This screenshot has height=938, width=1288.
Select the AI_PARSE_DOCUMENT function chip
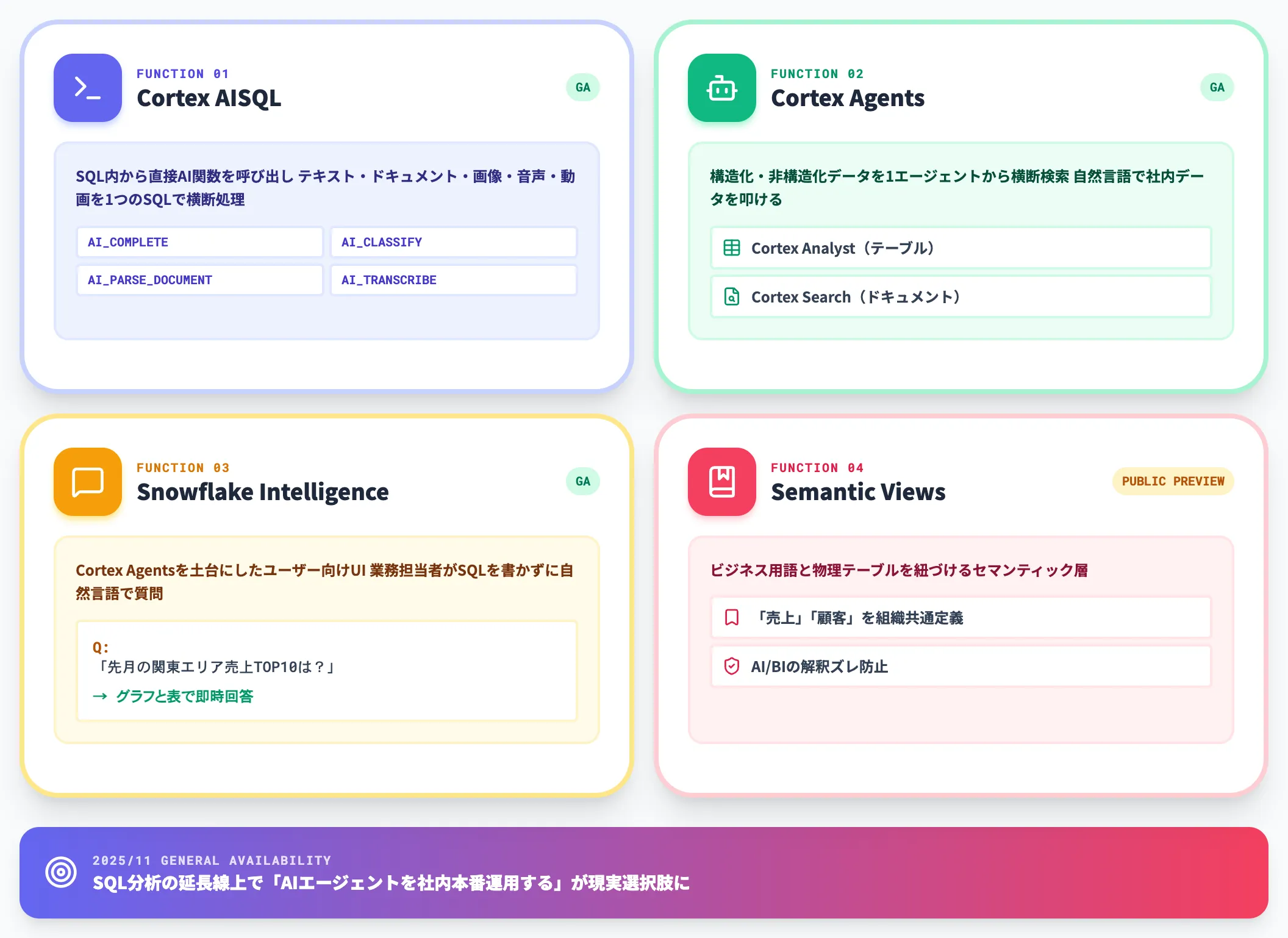point(200,280)
